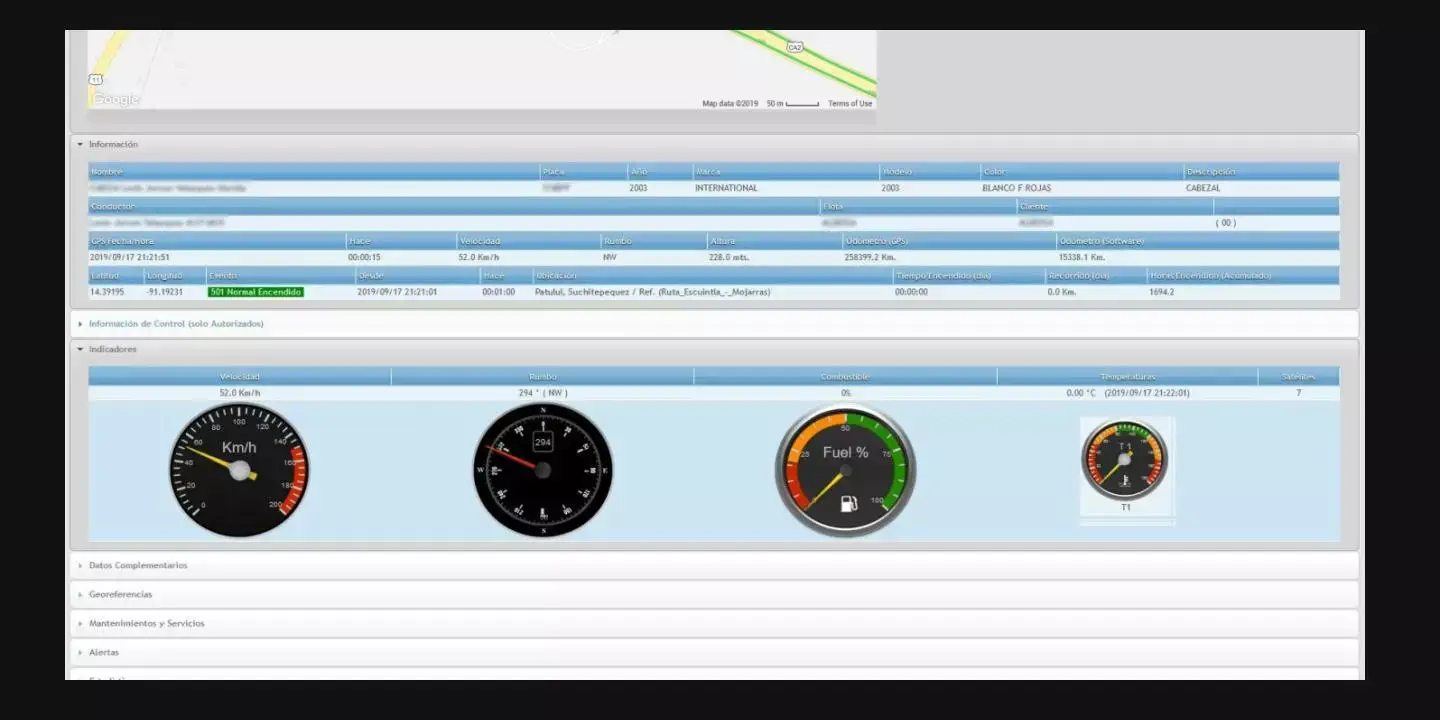Click the compass heading gauge showing 294

(543, 470)
